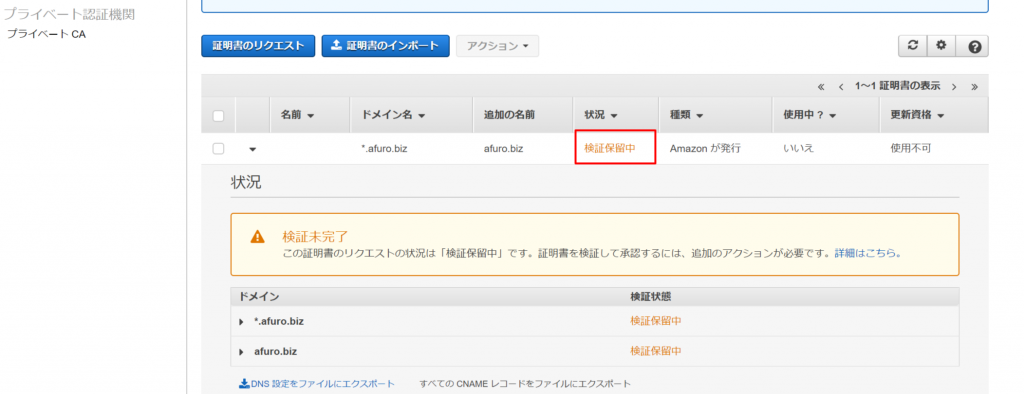The width and height of the screenshot is (1024, 394).
Task: Click DNS 設定をファイルにエクスポート link
Action: click(x=323, y=384)
